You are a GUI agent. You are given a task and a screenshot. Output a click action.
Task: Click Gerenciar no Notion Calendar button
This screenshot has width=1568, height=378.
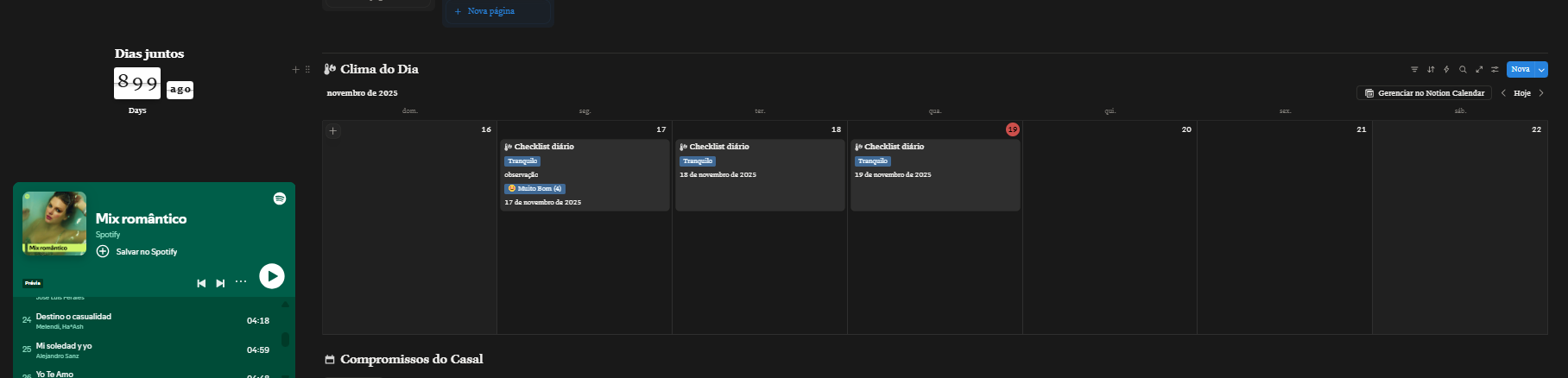(1425, 93)
